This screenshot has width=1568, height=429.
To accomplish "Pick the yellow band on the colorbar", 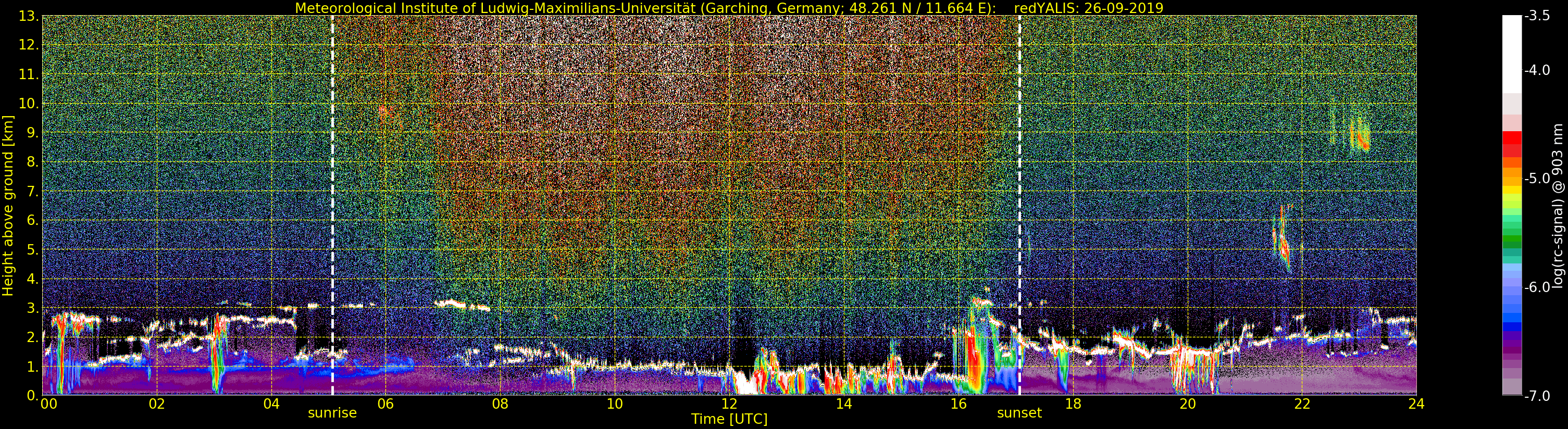I will (1511, 189).
